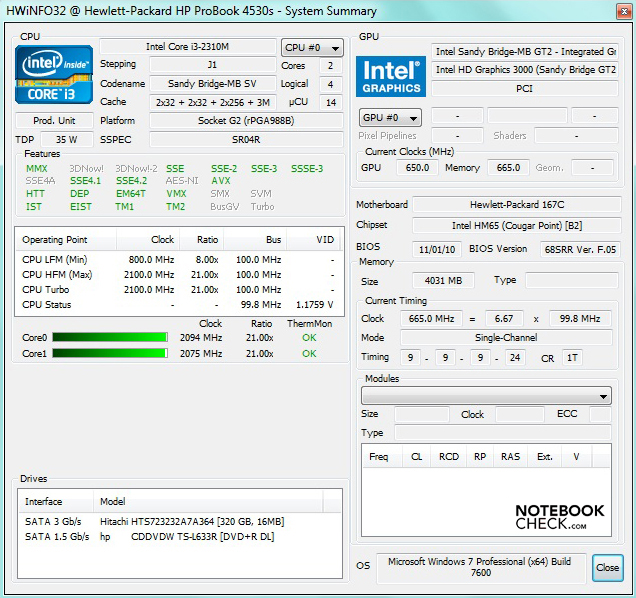Click the Intel Inside Core i3 logo
The width and height of the screenshot is (636, 598).
(54, 75)
